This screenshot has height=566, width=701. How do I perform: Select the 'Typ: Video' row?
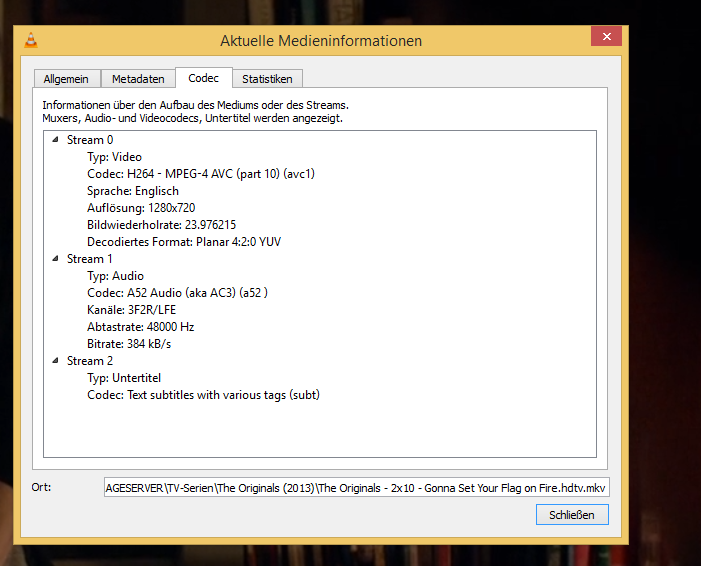coord(114,157)
